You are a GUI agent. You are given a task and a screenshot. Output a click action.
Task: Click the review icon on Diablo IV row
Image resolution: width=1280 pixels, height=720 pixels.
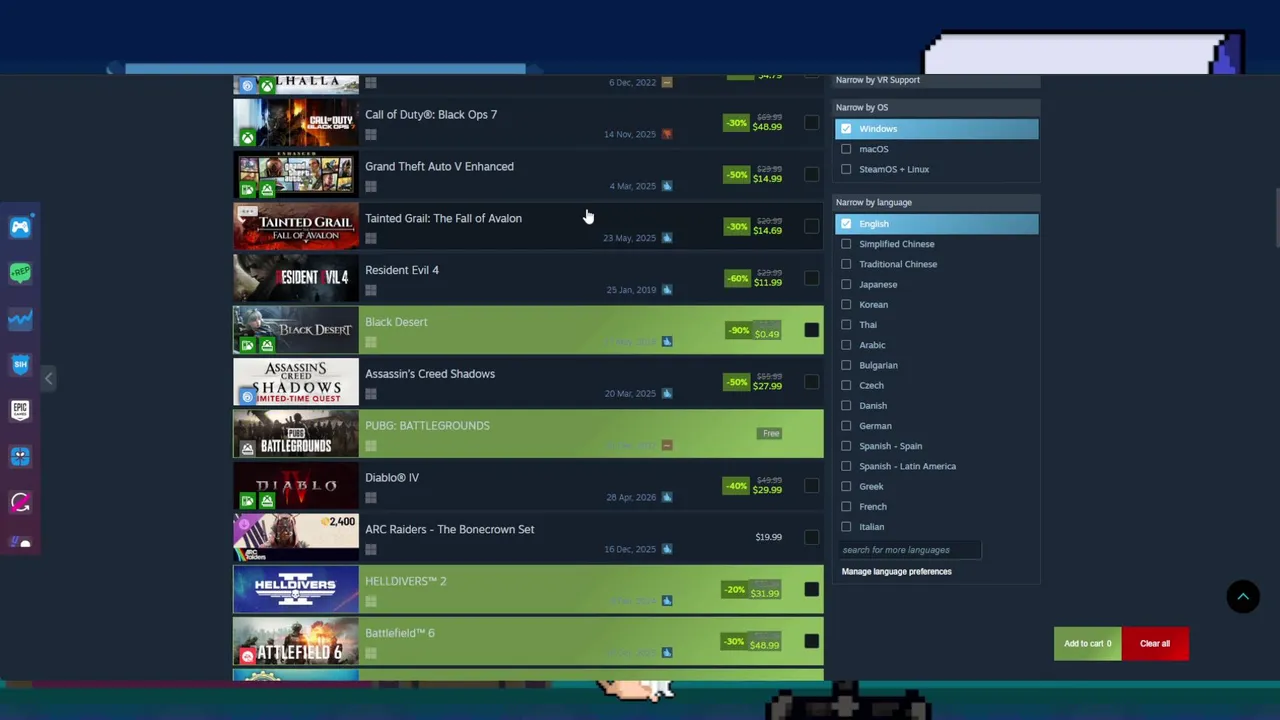pos(667,497)
